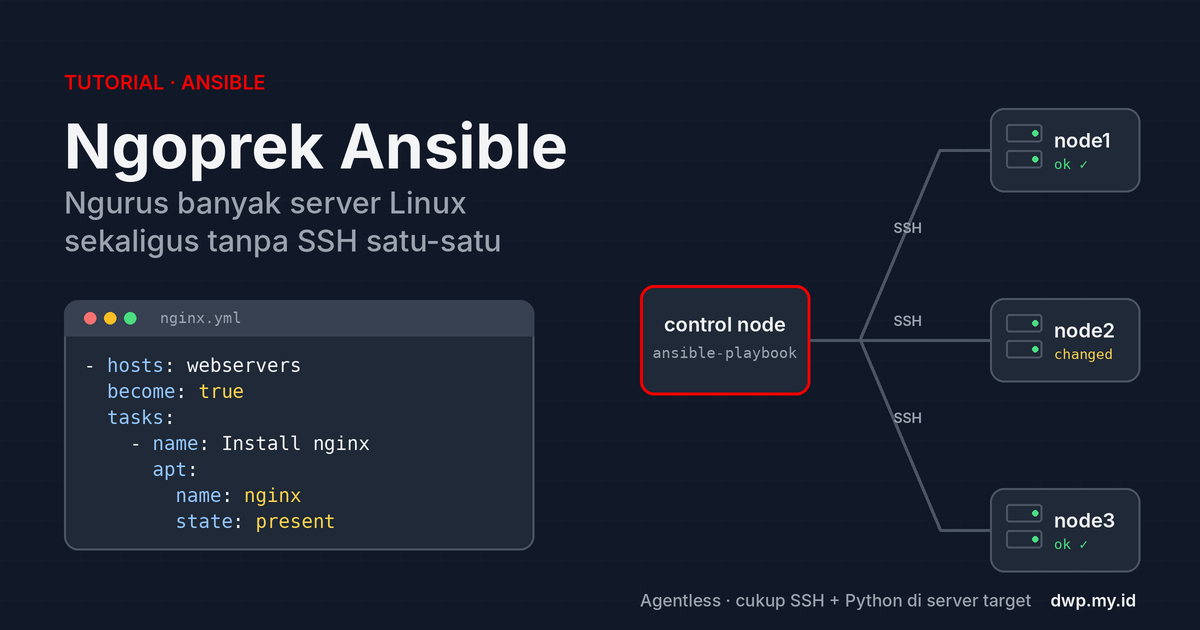
Task: Click the node2 label
Action: click(x=1084, y=331)
